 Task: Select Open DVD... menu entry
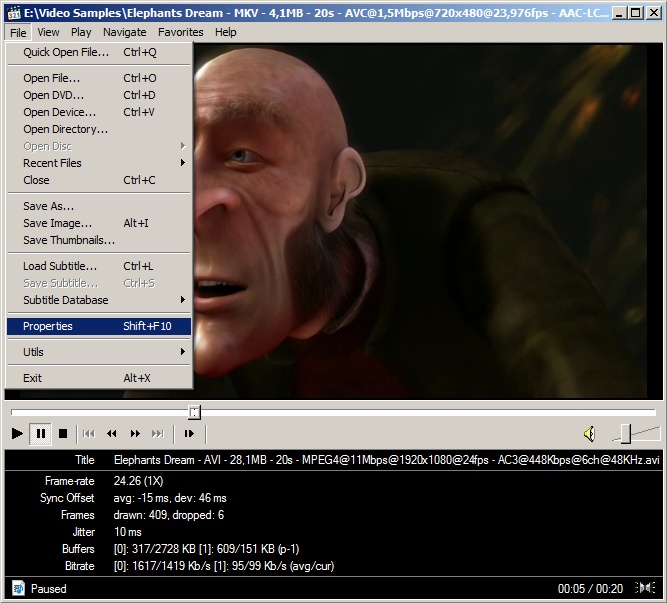(x=99, y=95)
